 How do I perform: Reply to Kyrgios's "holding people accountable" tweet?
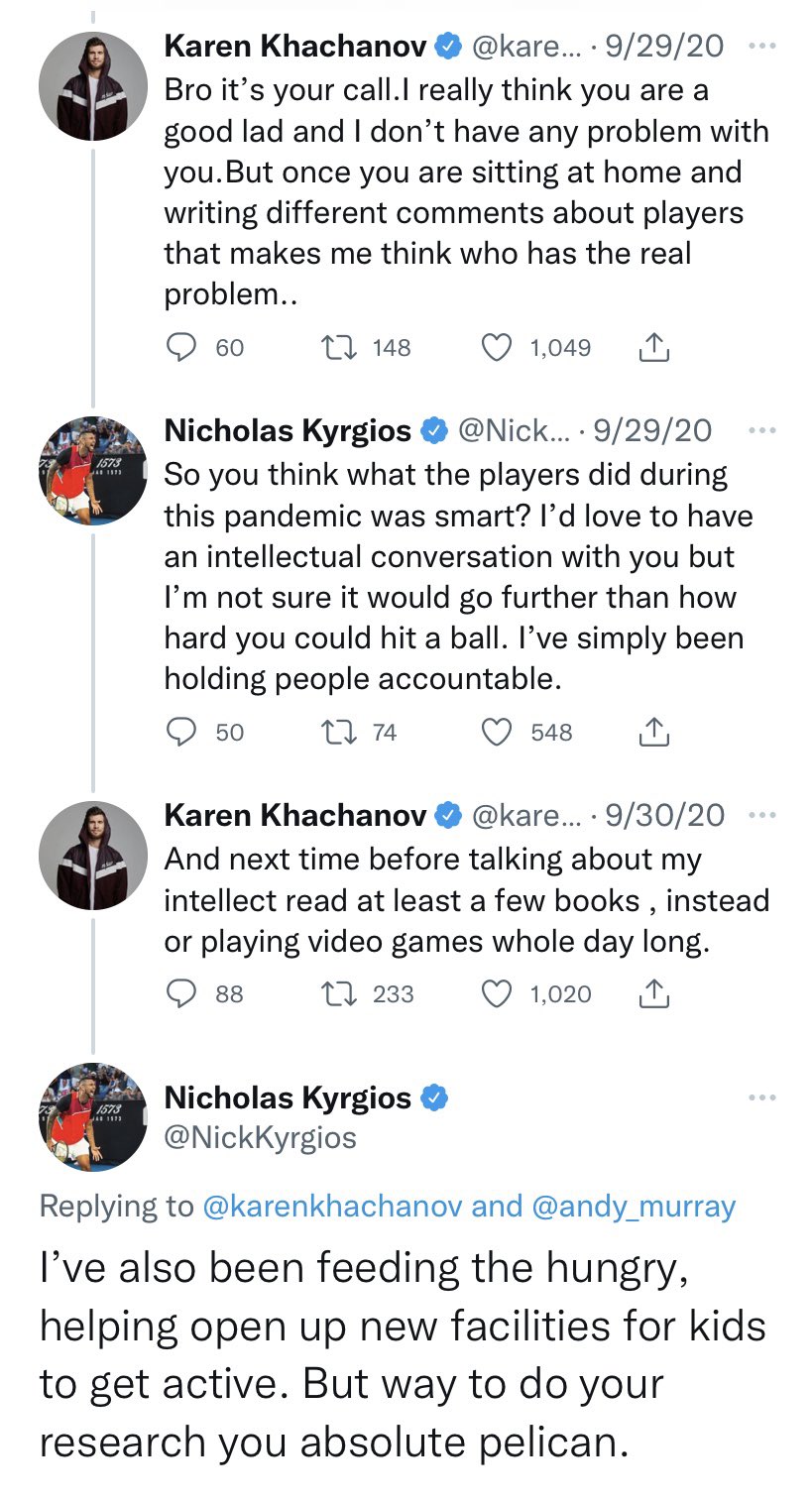(181, 732)
